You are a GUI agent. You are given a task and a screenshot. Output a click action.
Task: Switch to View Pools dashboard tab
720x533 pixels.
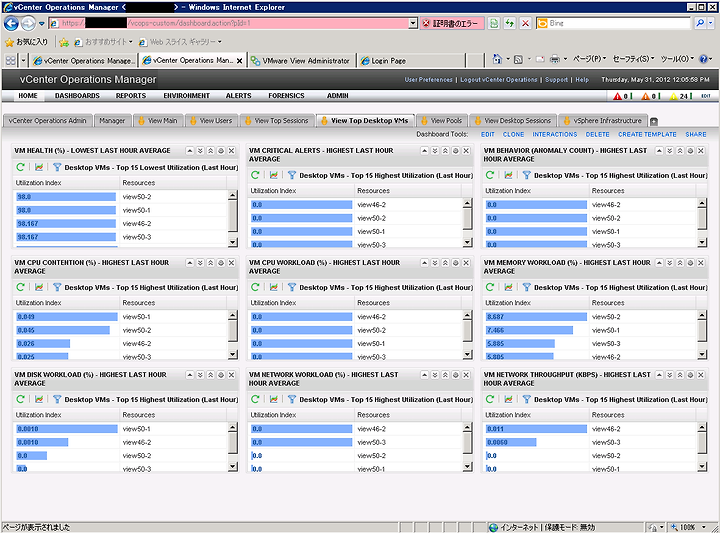coord(442,120)
